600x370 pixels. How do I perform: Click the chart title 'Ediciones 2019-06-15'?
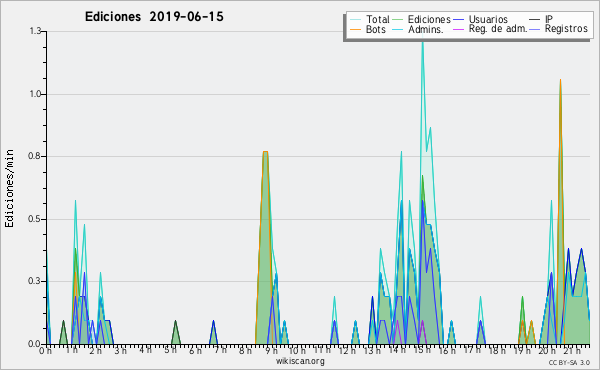pos(154,17)
